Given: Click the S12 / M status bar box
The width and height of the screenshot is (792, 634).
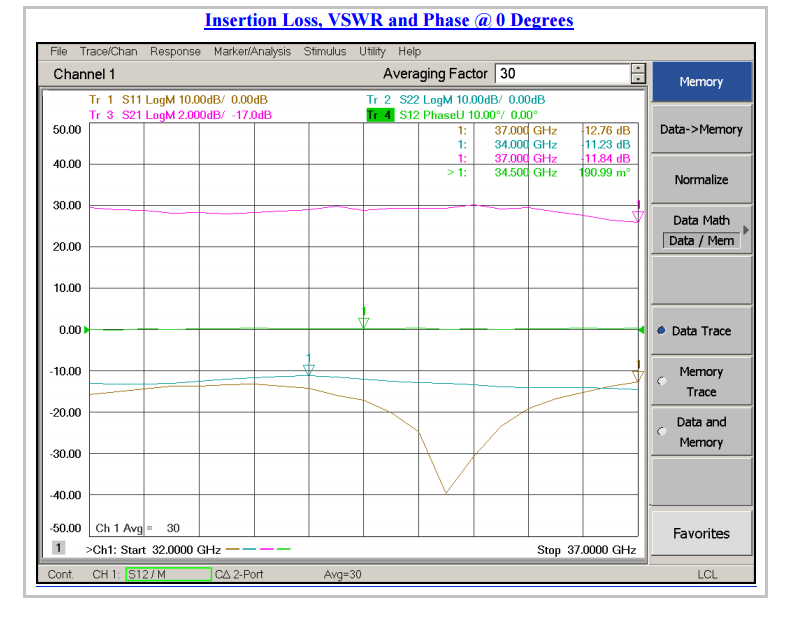Looking at the screenshot, I should click(x=168, y=574).
